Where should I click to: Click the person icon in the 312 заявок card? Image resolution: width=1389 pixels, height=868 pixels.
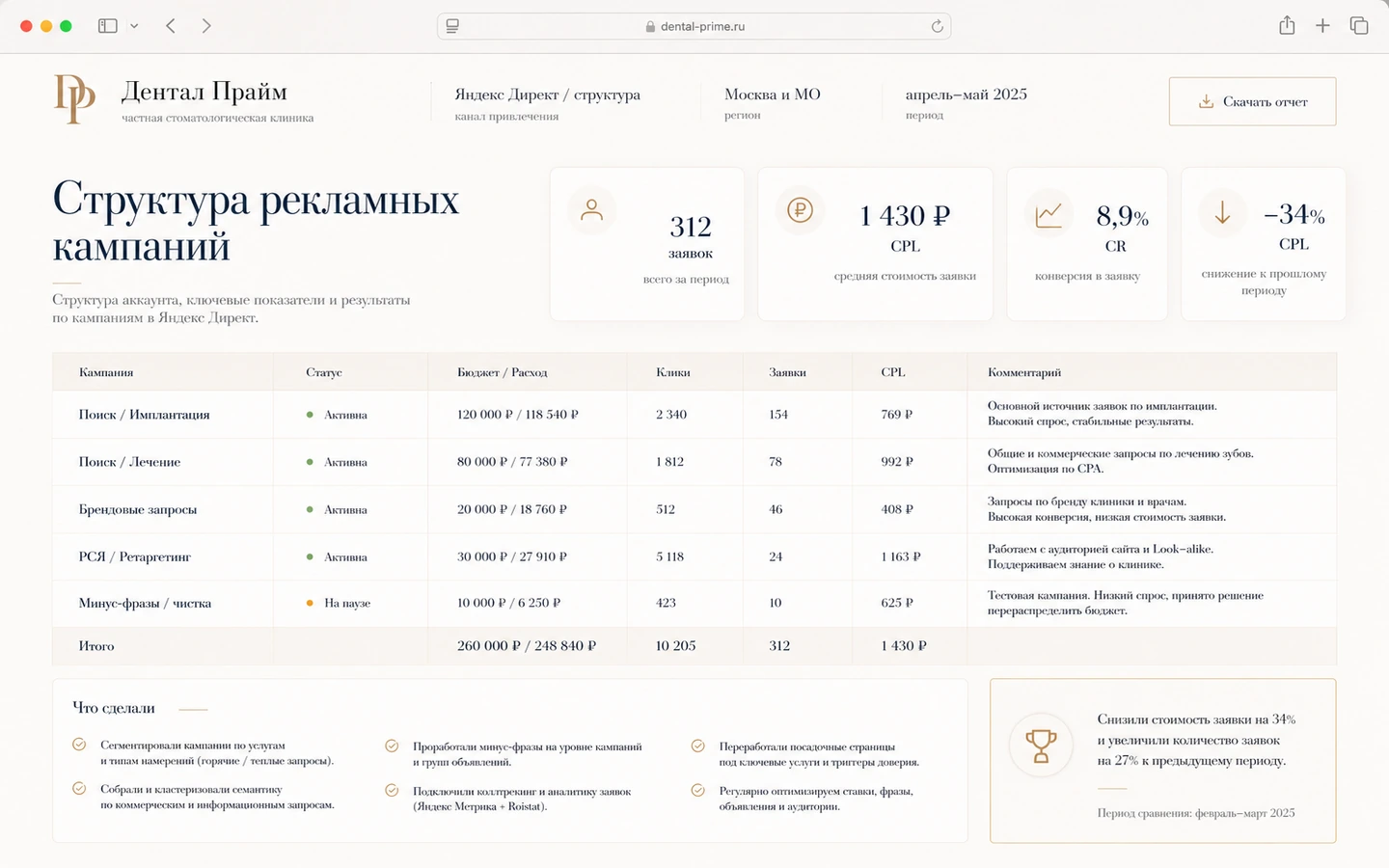click(x=591, y=209)
